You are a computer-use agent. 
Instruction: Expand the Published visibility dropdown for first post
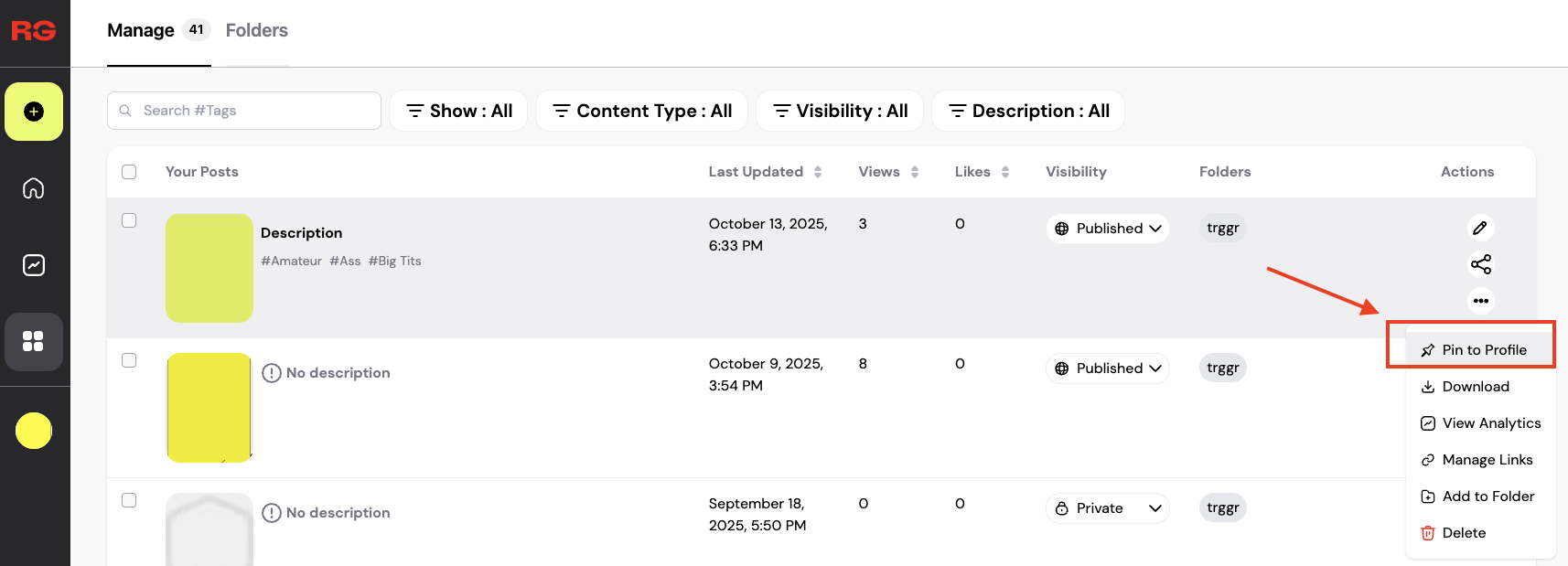pos(1107,229)
